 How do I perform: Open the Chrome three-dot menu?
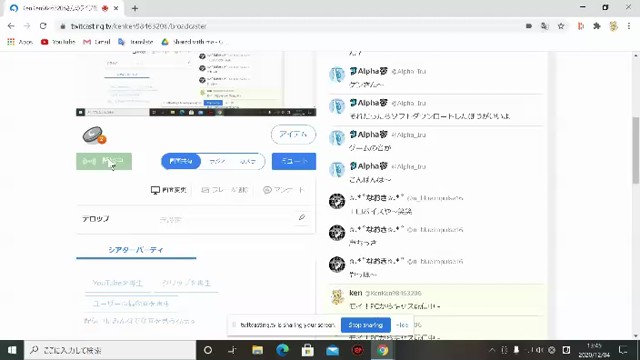coord(629,26)
